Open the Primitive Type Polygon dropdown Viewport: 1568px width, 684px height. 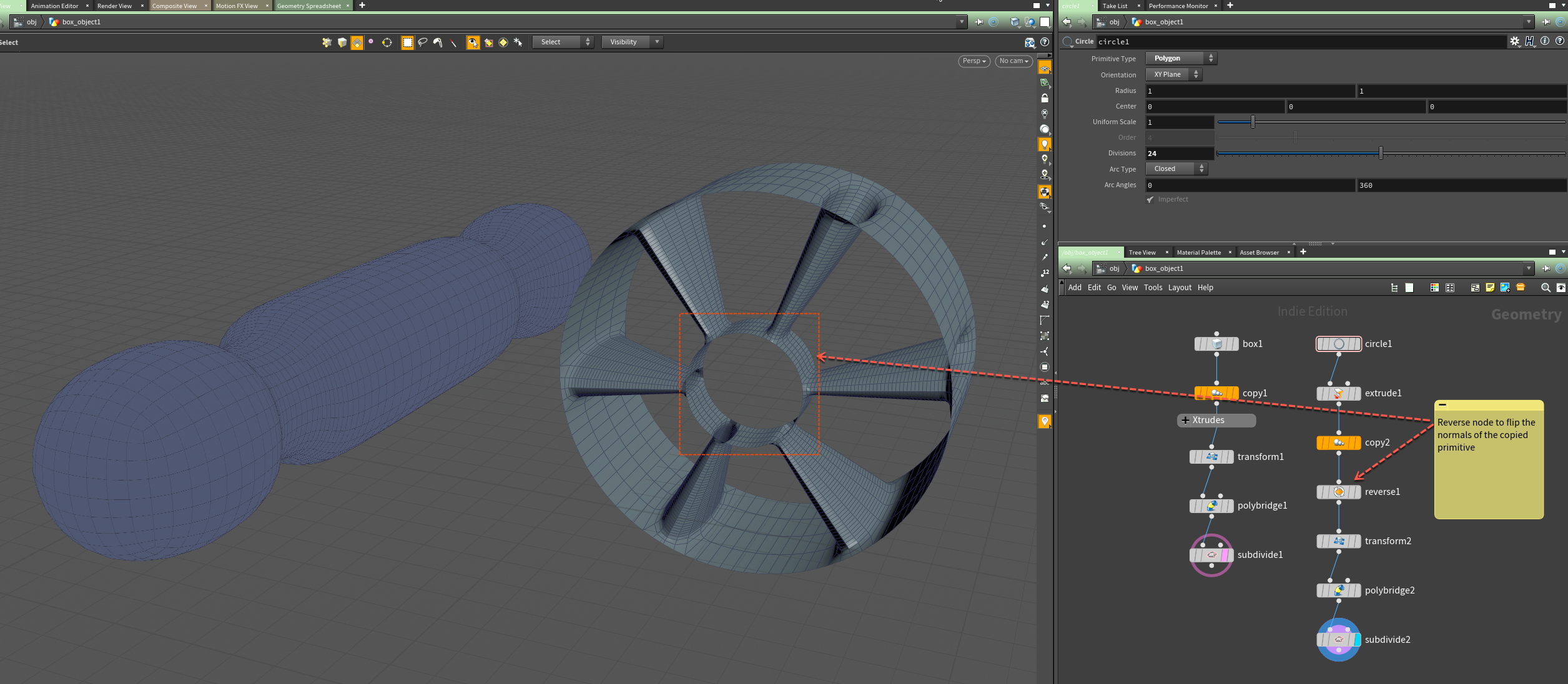click(1181, 58)
